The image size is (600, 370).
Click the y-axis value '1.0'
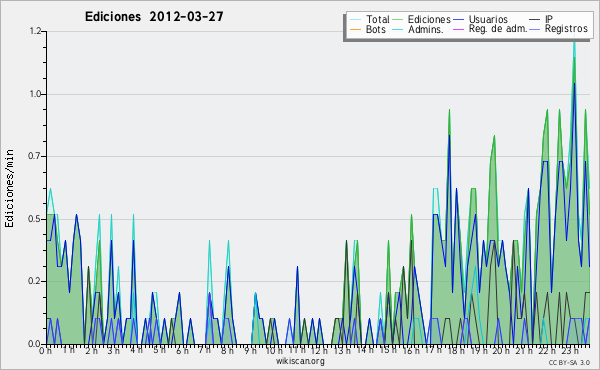click(x=35, y=94)
